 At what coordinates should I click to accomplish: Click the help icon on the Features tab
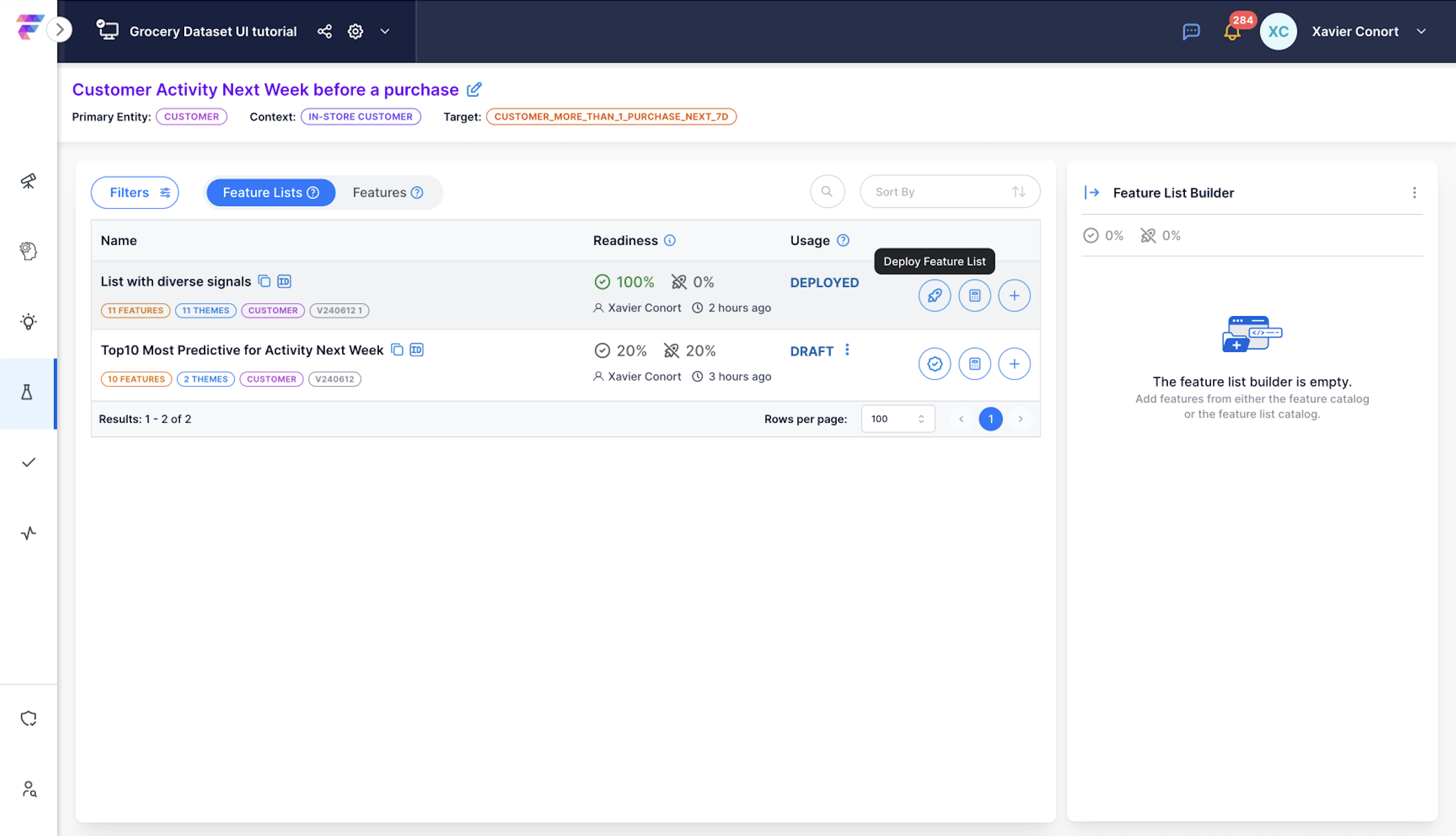(417, 192)
